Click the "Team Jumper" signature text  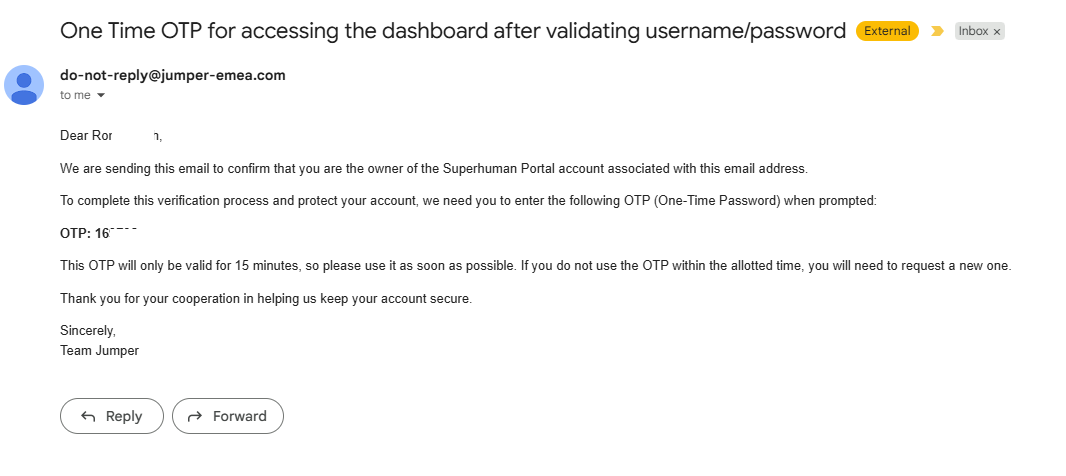click(99, 351)
